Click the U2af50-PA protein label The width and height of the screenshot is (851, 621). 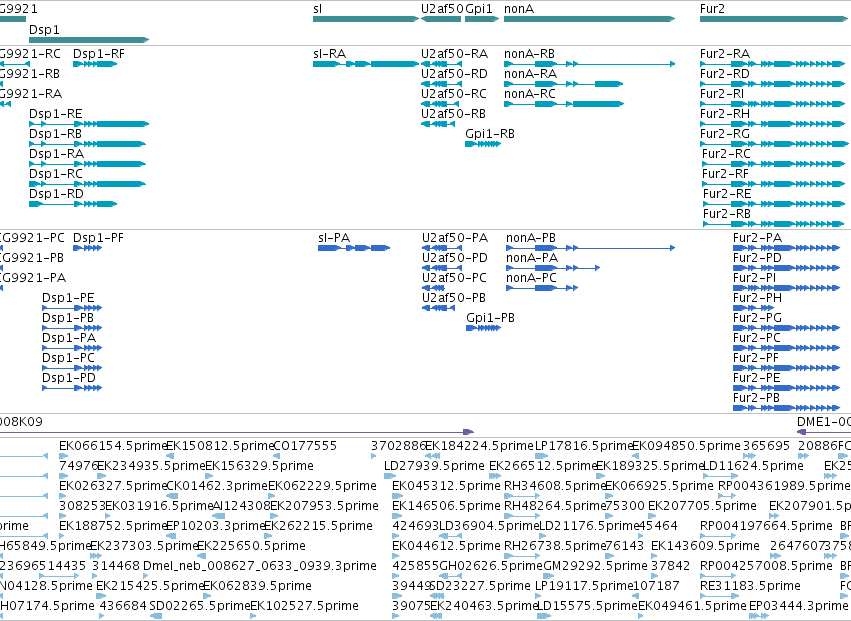pos(455,237)
